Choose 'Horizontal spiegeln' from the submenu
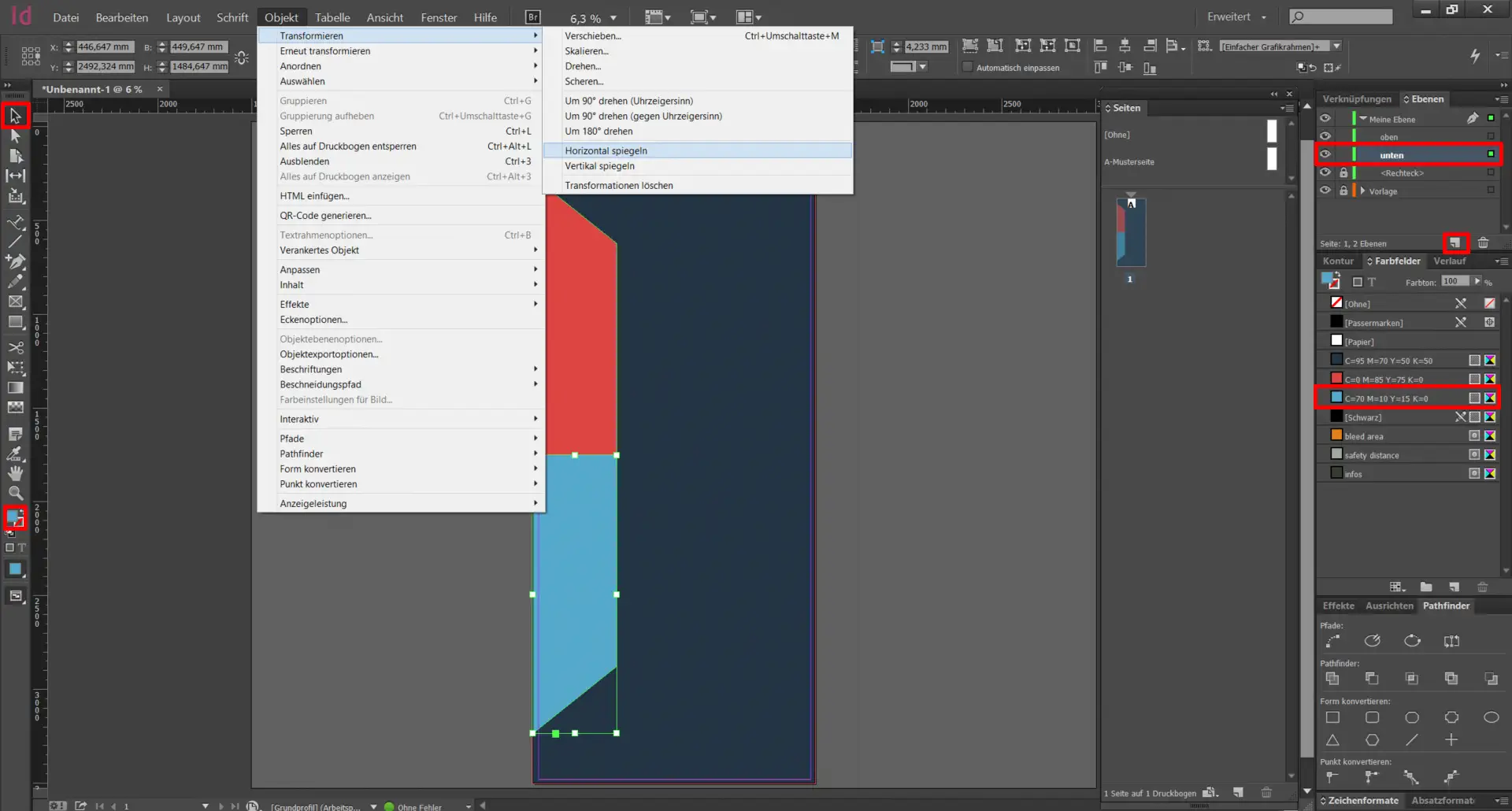 (x=606, y=150)
